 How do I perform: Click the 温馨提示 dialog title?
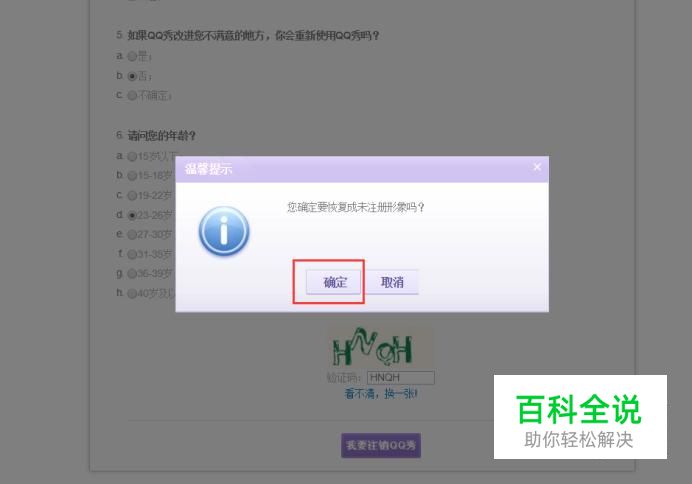pyautogui.click(x=208, y=169)
